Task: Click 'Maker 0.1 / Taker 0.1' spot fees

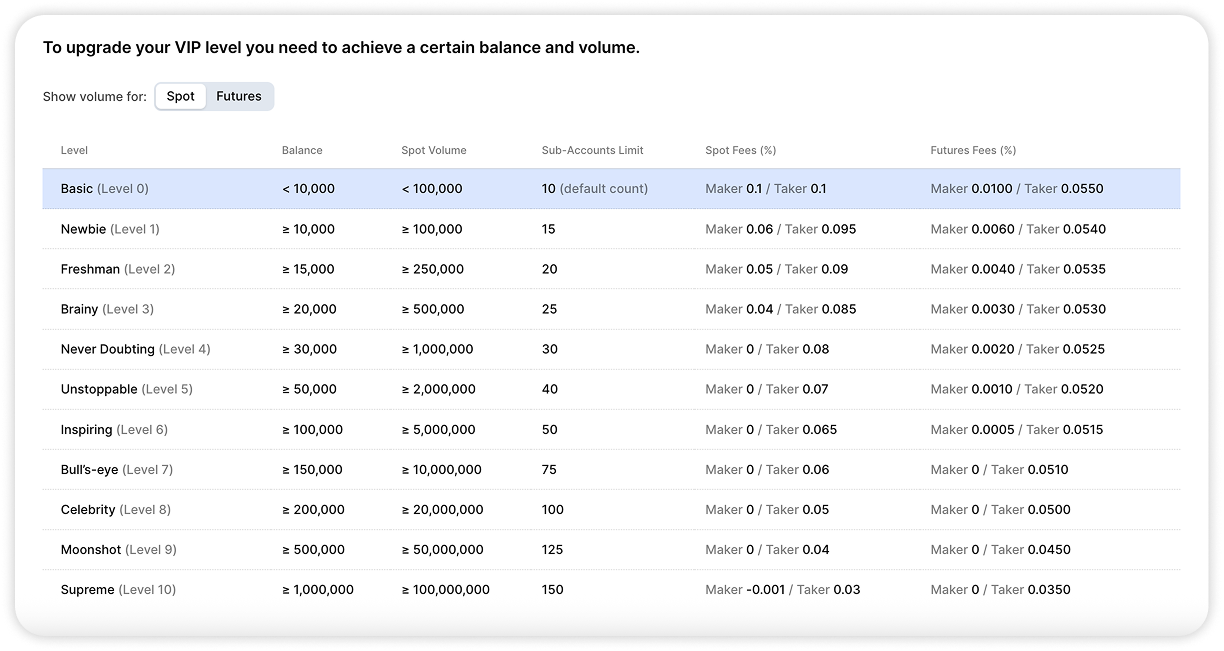Action: [x=766, y=189]
